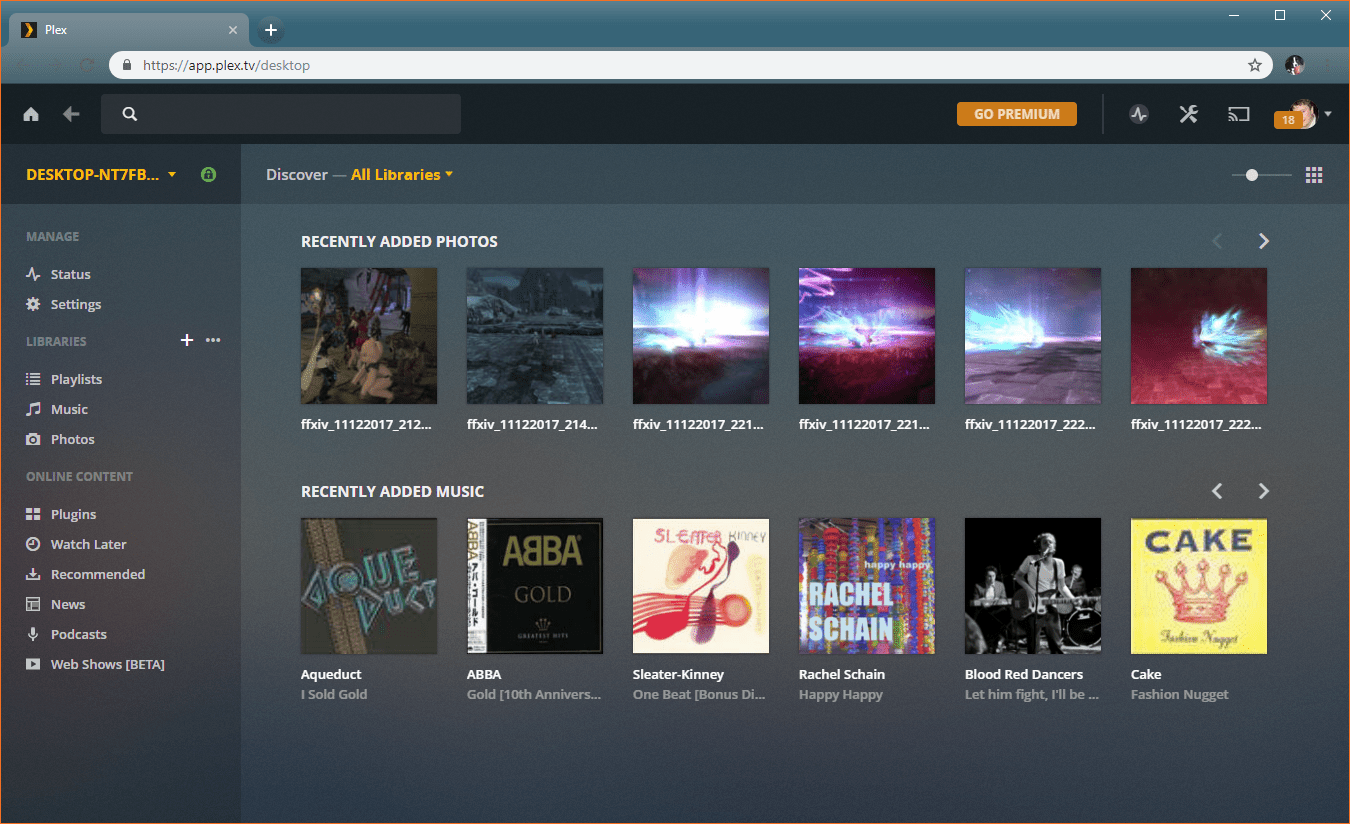Click the browser address bar
Image resolution: width=1350 pixels, height=824 pixels.
click(x=690, y=65)
